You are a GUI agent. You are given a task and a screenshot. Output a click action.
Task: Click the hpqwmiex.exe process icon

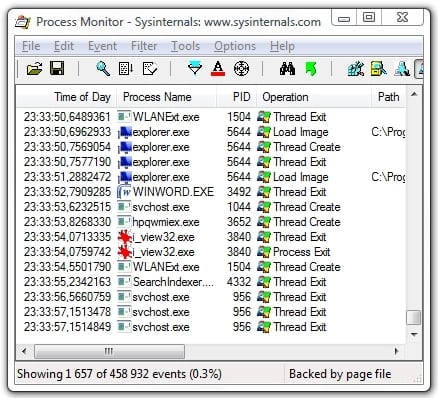click(124, 221)
